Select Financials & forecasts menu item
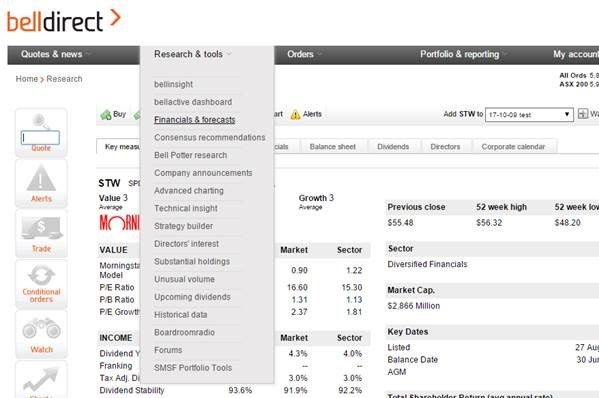This screenshot has width=599, height=398. point(194,120)
